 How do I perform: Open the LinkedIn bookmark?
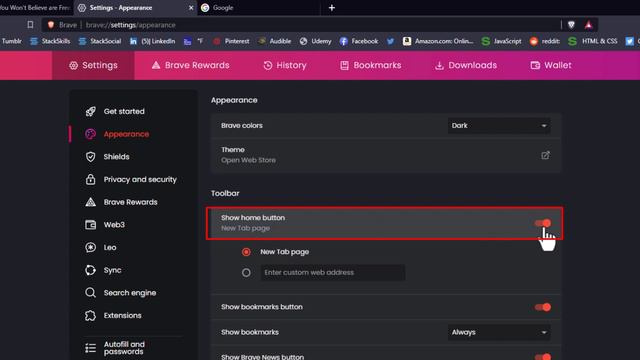pos(152,41)
